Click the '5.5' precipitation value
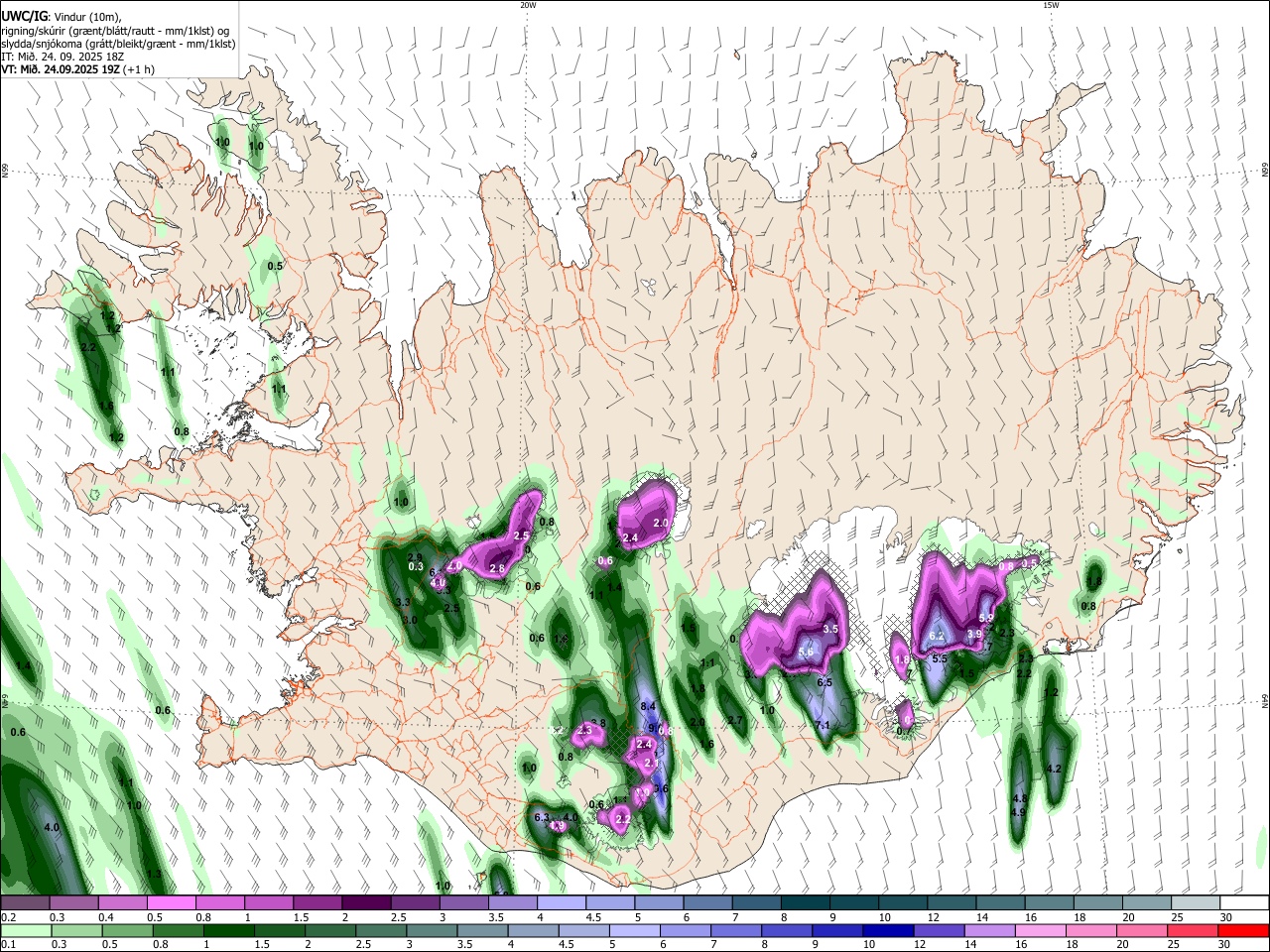 click(940, 658)
